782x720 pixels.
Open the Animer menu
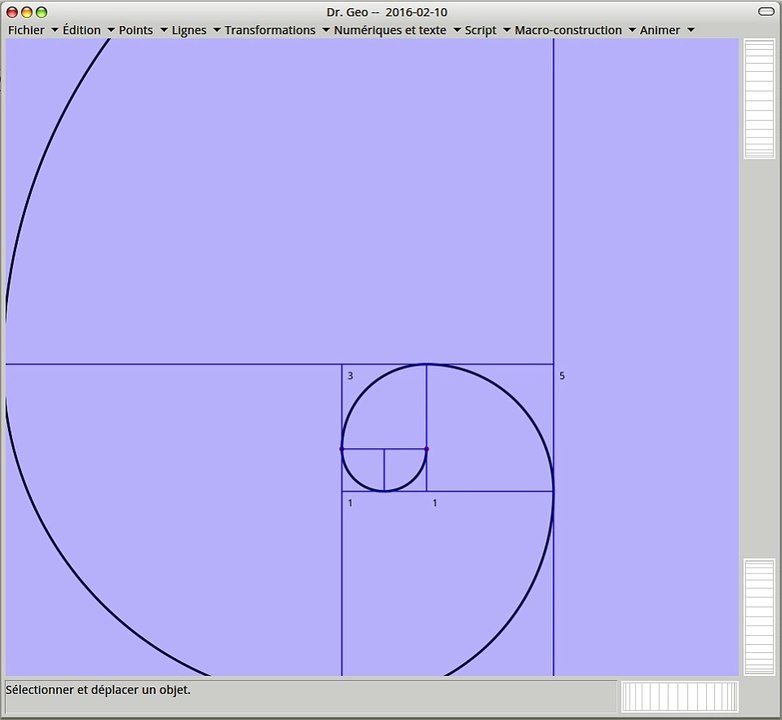660,30
